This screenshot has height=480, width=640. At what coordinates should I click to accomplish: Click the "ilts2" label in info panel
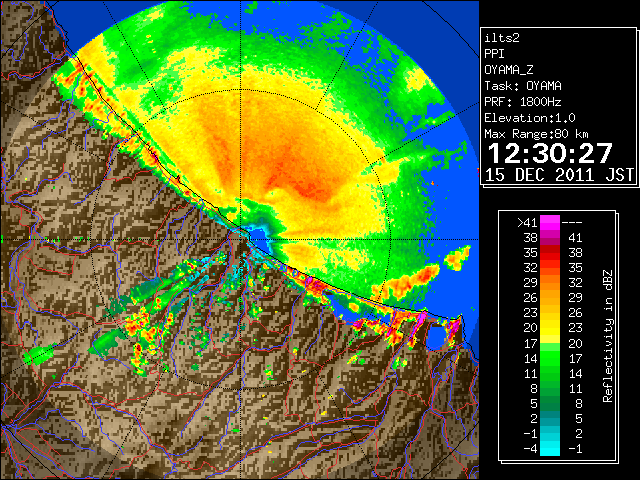(x=502, y=38)
